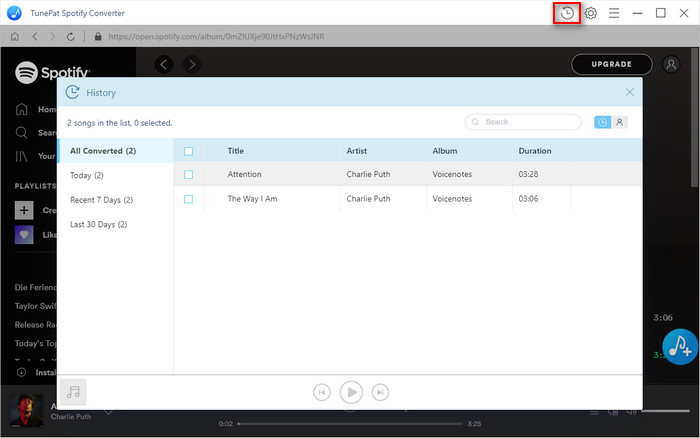Click Charlie Puth in the now-playing bar

[71, 417]
